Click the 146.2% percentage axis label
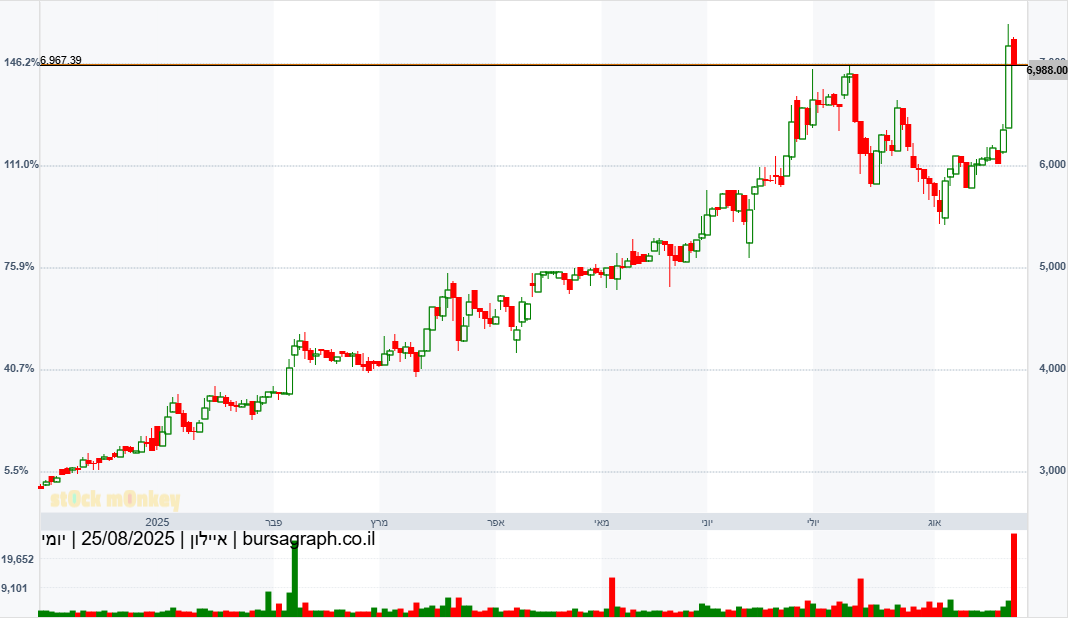 point(22,63)
